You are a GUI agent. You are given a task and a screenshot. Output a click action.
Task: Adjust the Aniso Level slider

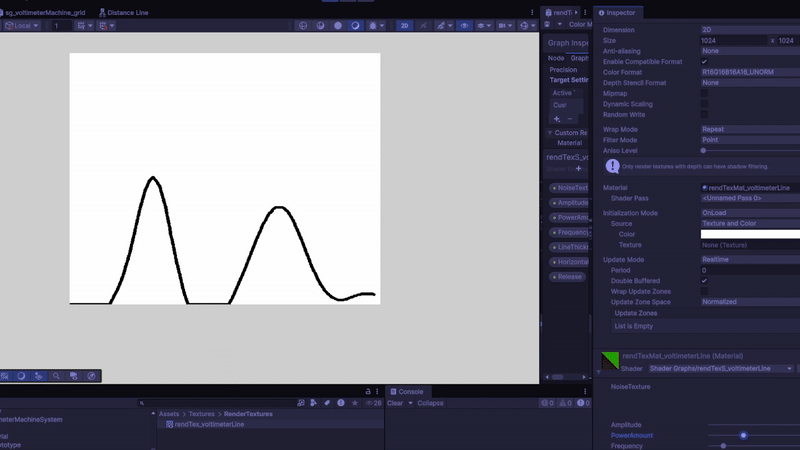[704, 150]
